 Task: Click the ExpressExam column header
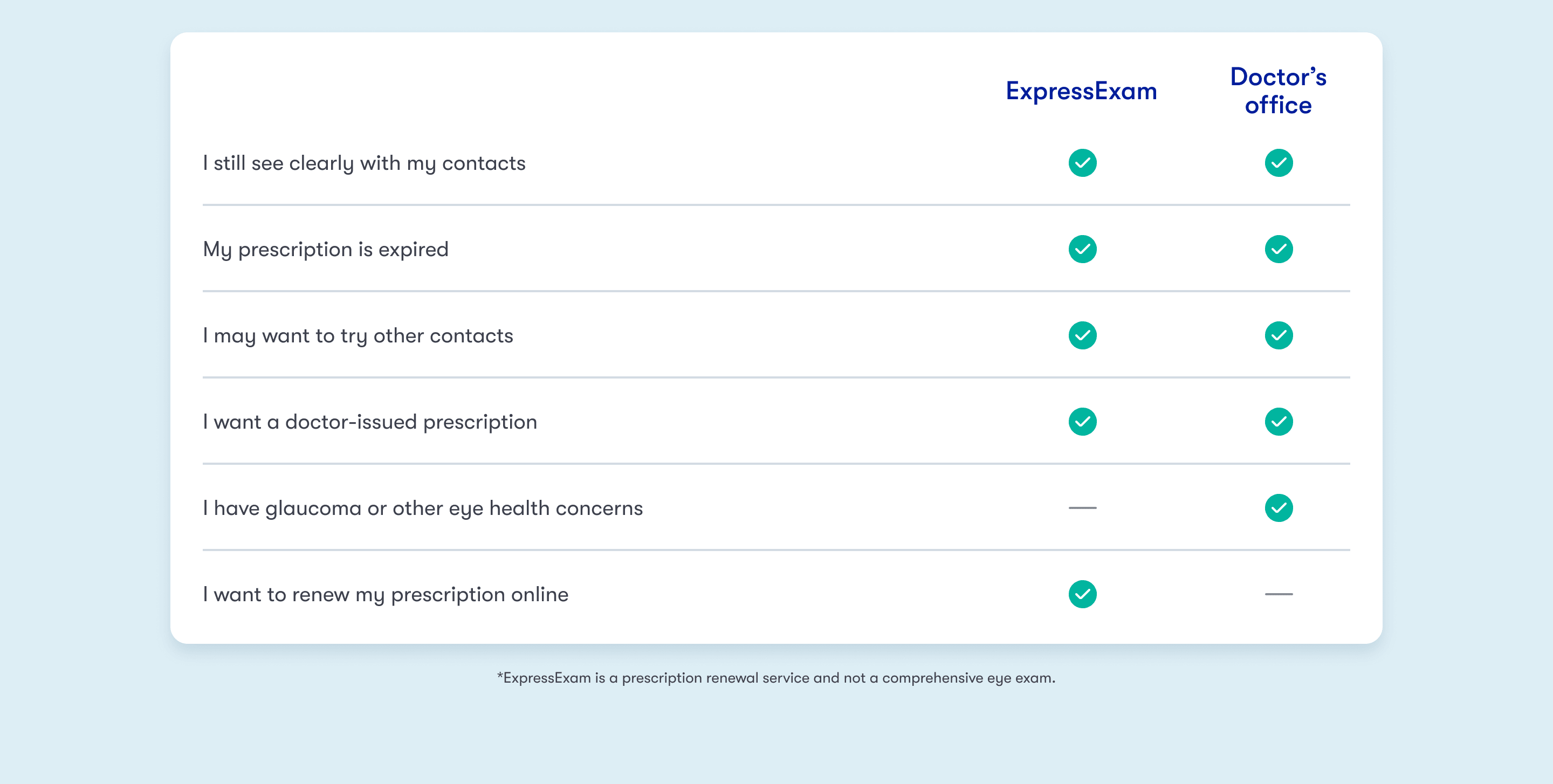click(x=1082, y=91)
